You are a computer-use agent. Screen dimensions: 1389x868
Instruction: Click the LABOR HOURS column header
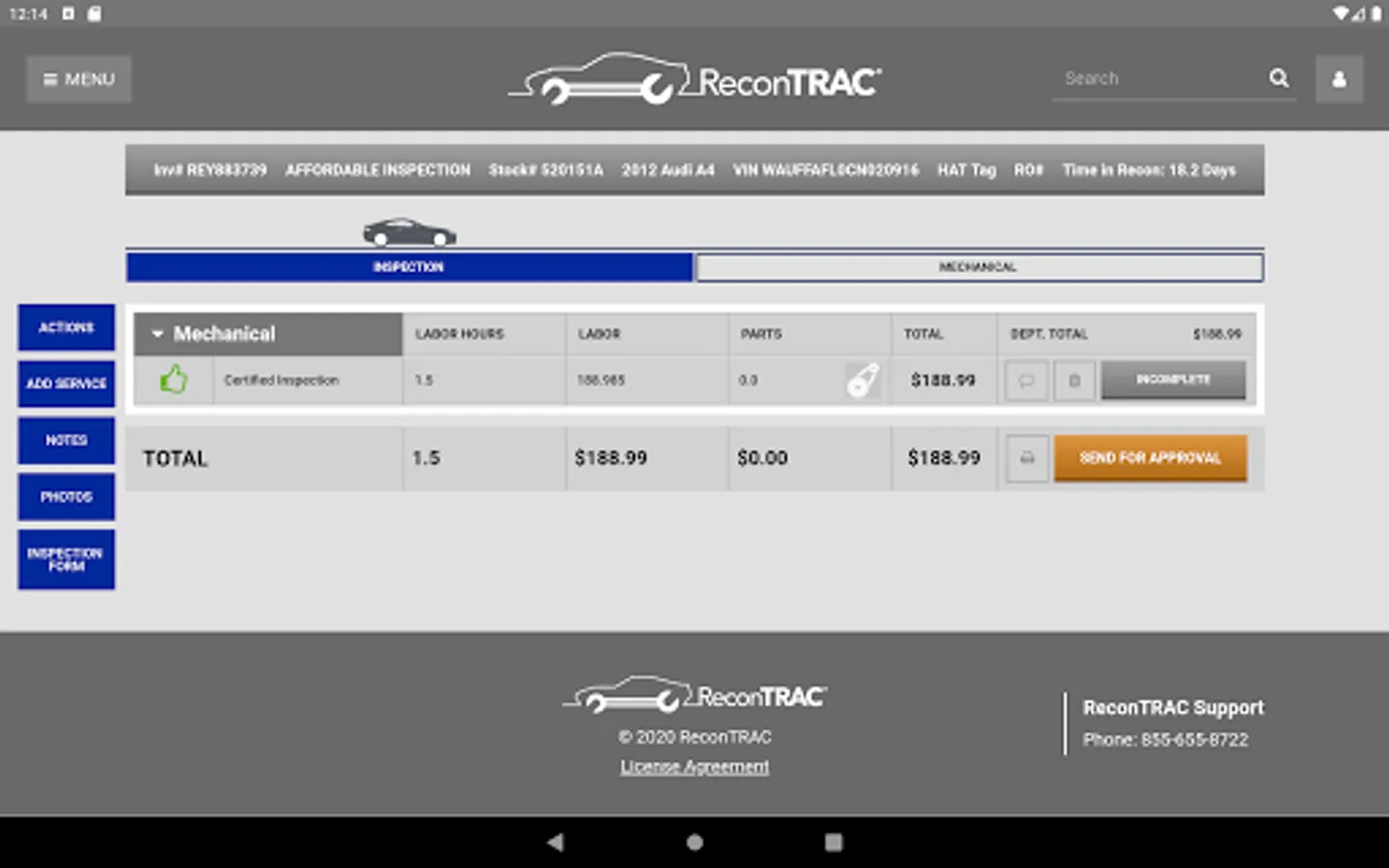click(x=460, y=334)
